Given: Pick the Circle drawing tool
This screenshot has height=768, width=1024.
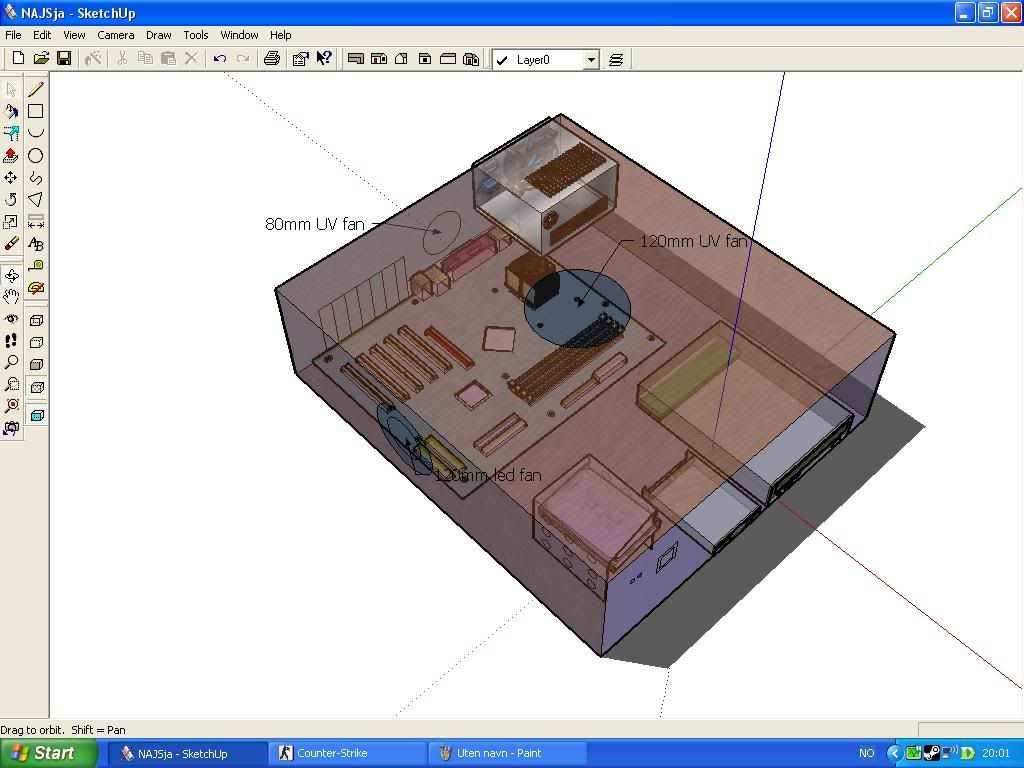Looking at the screenshot, I should click(x=36, y=156).
